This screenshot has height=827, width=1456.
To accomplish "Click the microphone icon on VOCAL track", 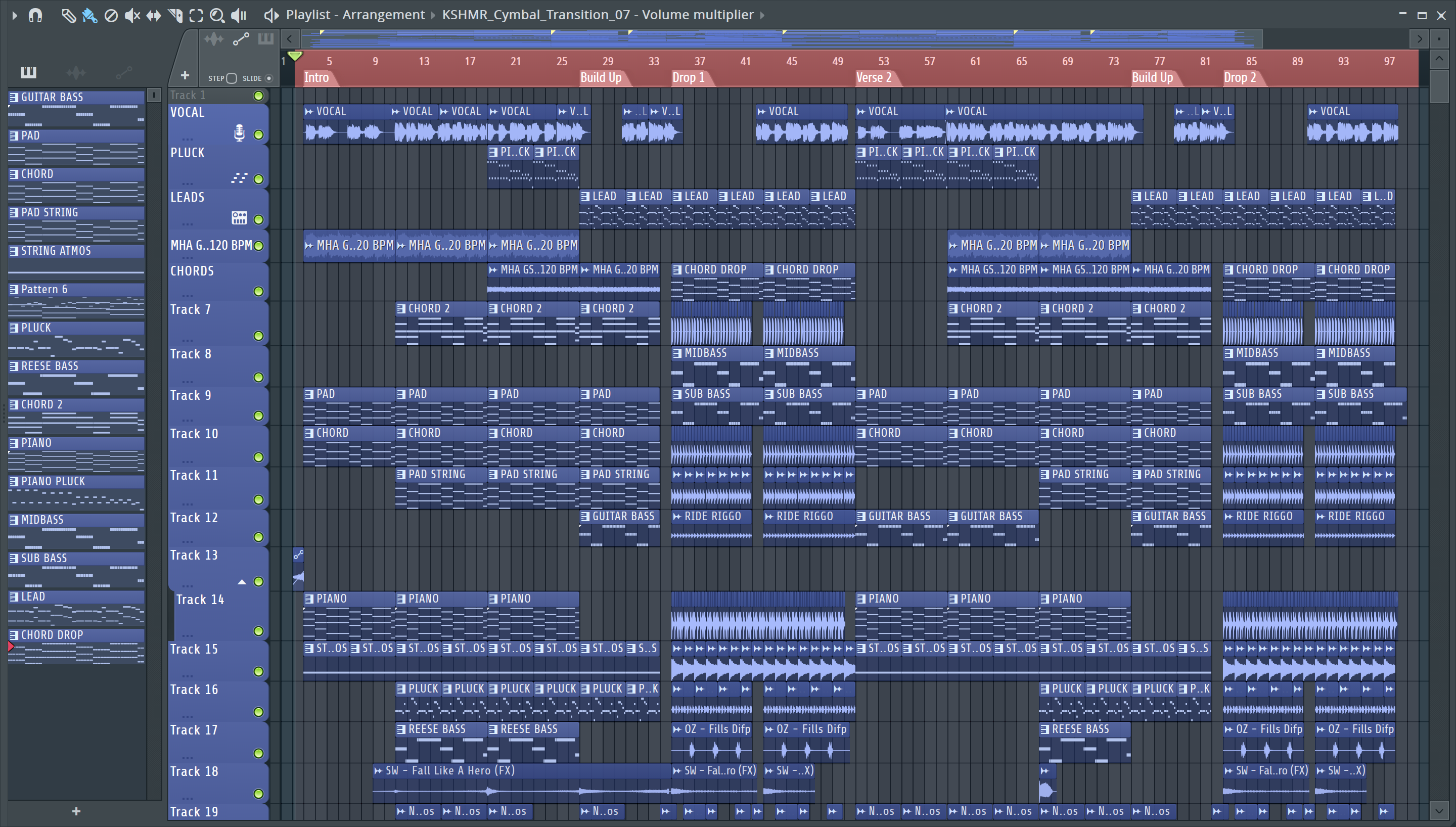I will click(x=240, y=133).
